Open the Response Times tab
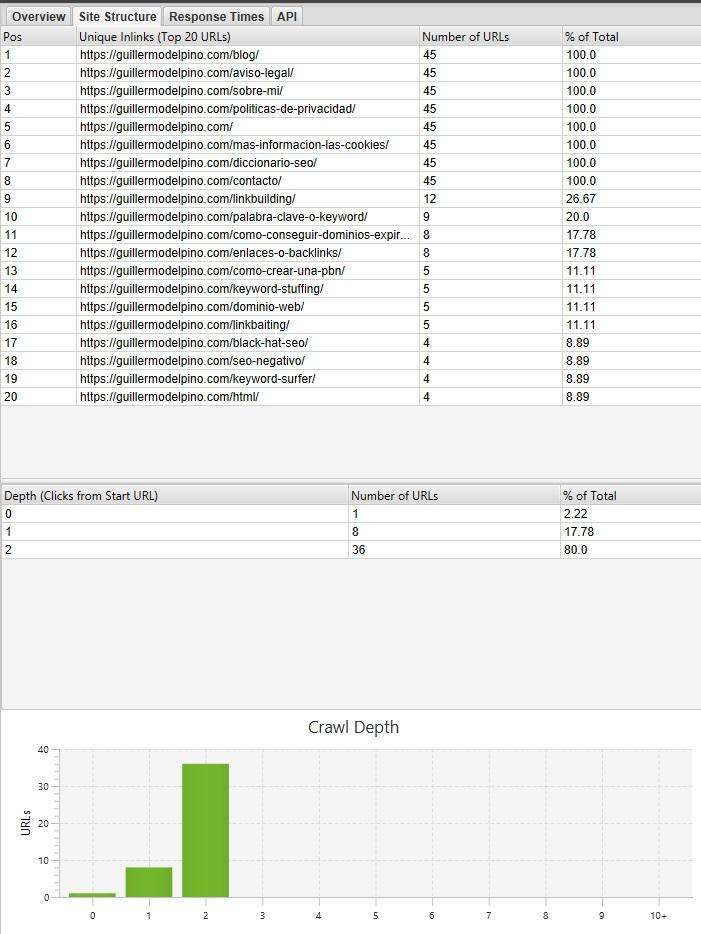Viewport: 701px width, 934px height. 216,17
